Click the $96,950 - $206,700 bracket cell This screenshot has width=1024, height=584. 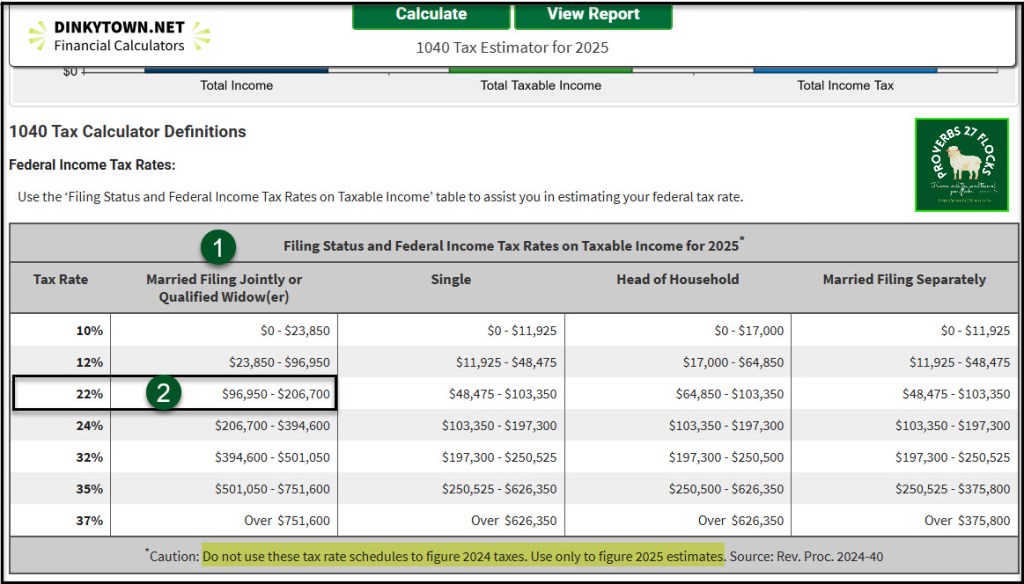click(x=275, y=394)
